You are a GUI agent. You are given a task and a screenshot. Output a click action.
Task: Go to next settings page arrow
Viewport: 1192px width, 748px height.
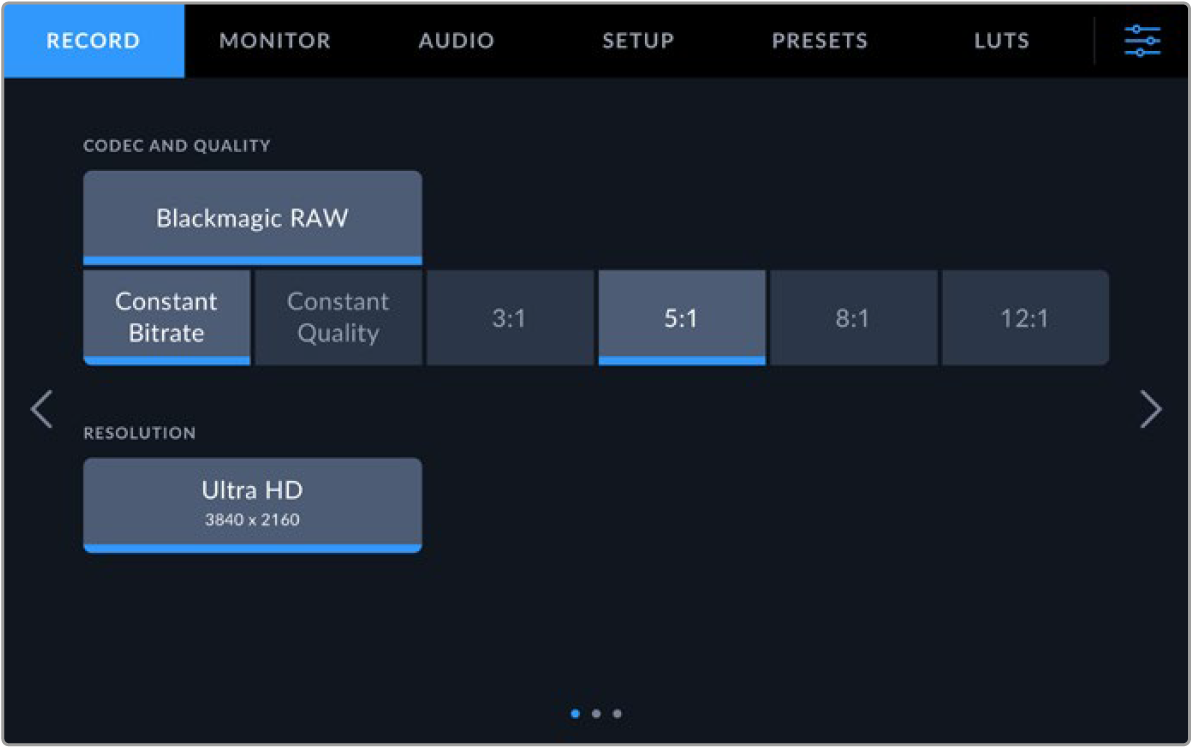point(1151,410)
